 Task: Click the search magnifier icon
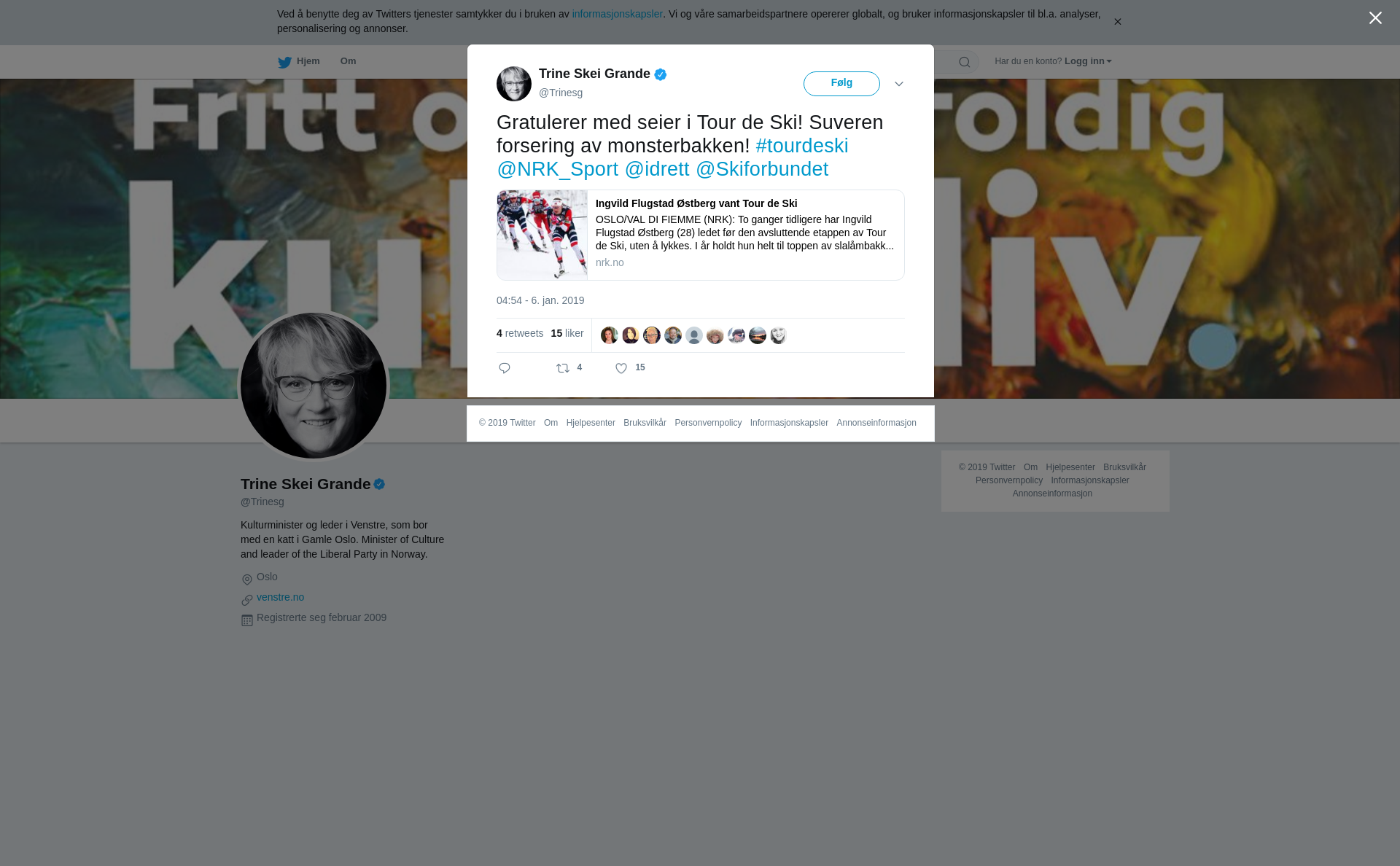[x=965, y=62]
